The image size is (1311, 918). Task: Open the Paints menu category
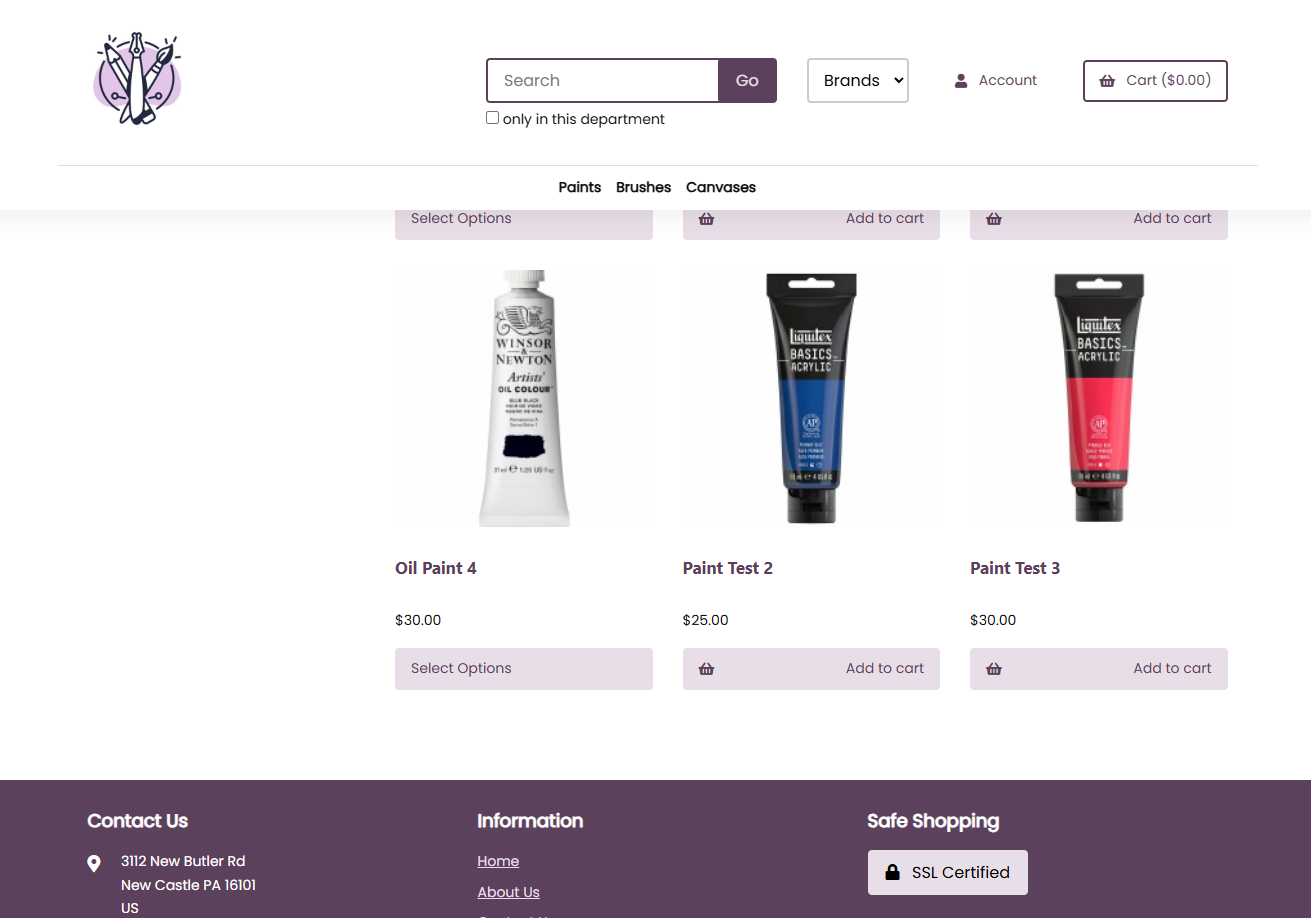coord(580,187)
